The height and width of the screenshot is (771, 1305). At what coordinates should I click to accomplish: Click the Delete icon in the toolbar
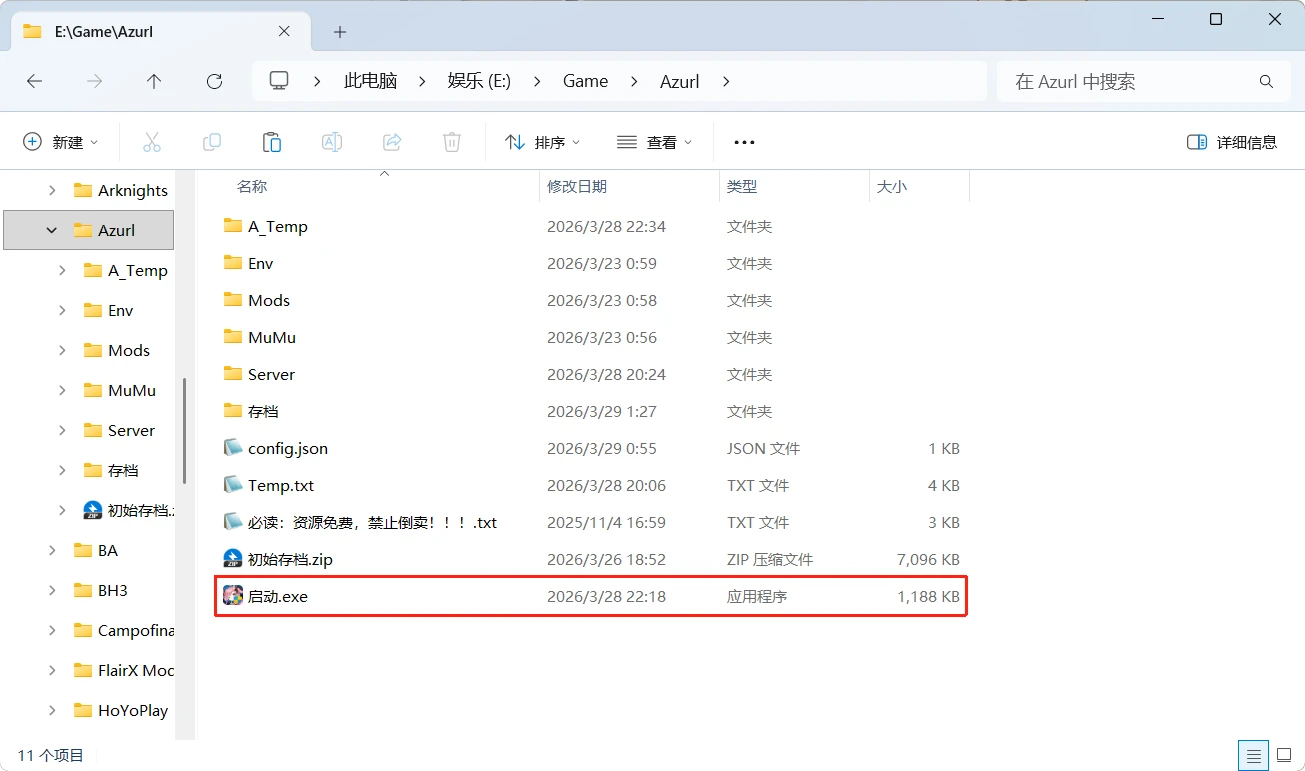[x=451, y=141]
